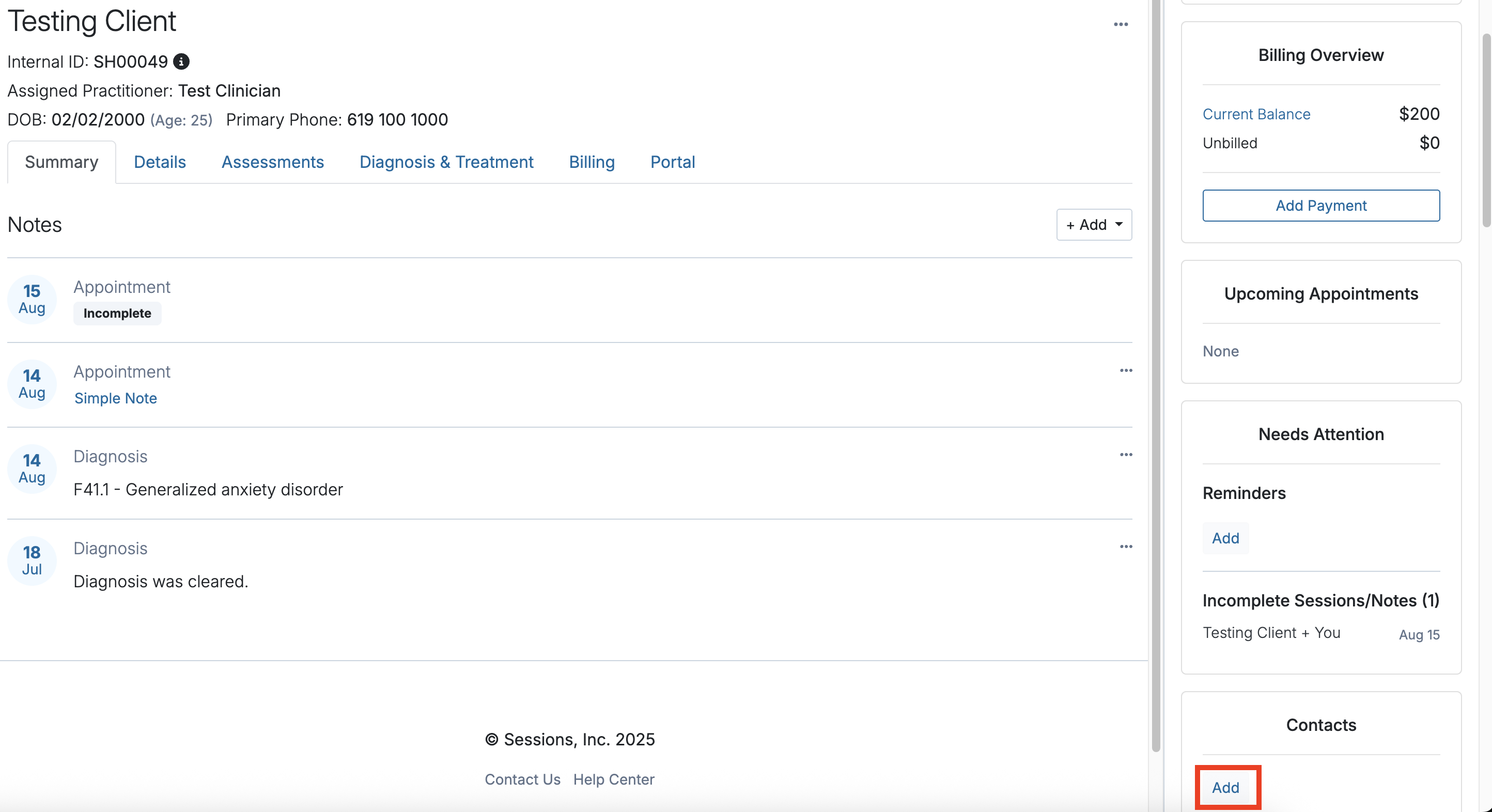1492x812 pixels.
Task: Click the Internal ID info icon
Action: (181, 61)
